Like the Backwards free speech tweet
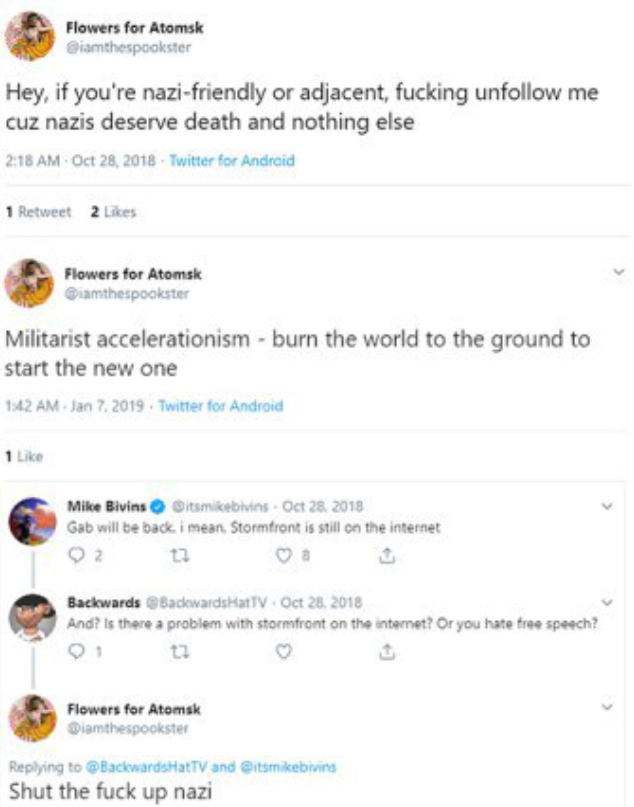The image size is (634, 807). tap(284, 652)
